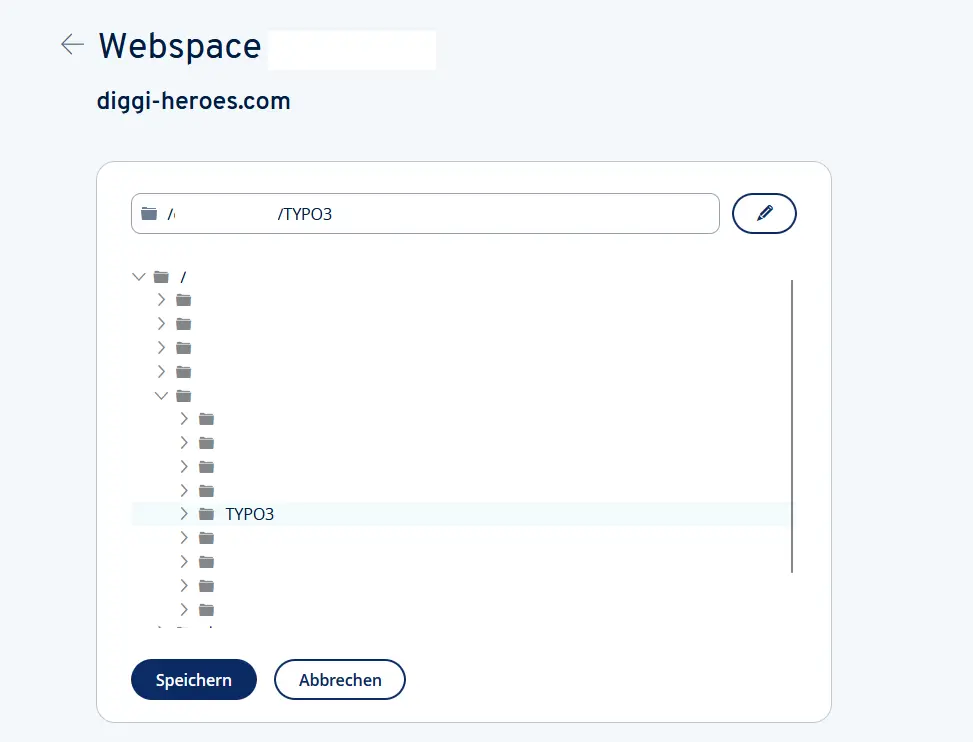The width and height of the screenshot is (973, 742).
Task: Collapse the expanded fifth folder's chevron
Action: 161,395
